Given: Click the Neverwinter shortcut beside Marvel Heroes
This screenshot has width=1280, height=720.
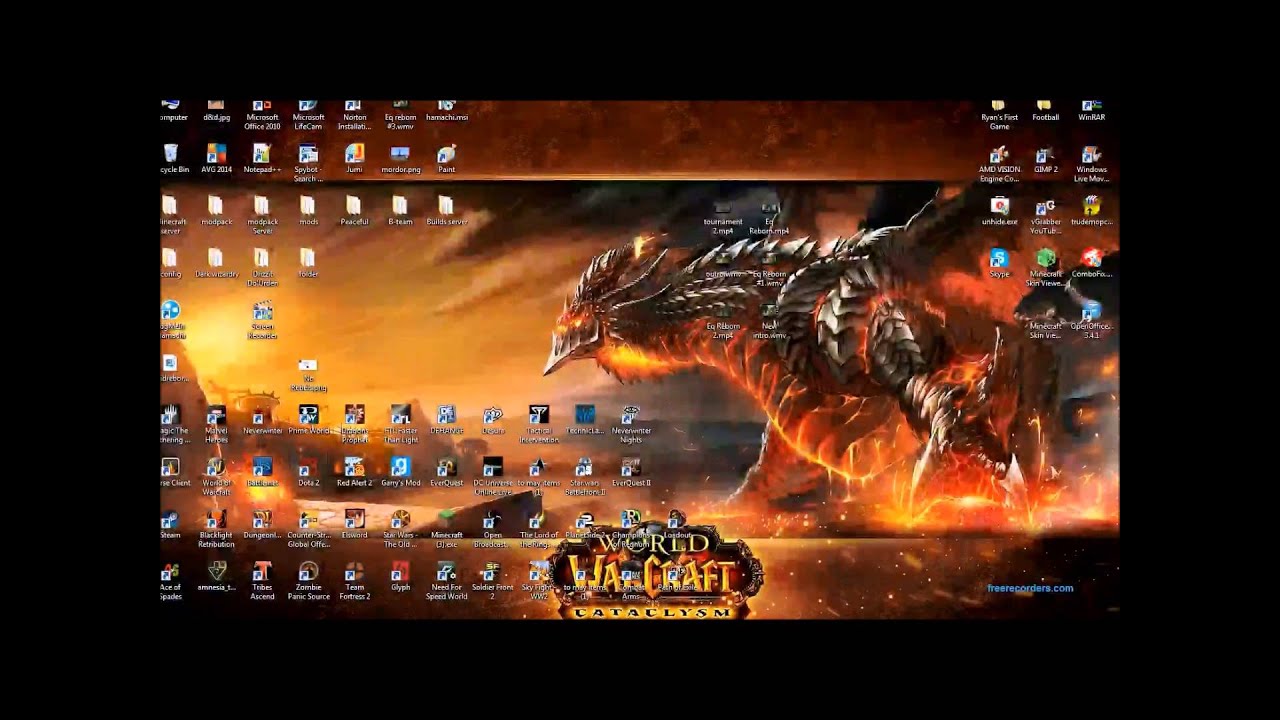Looking at the screenshot, I should [262, 420].
